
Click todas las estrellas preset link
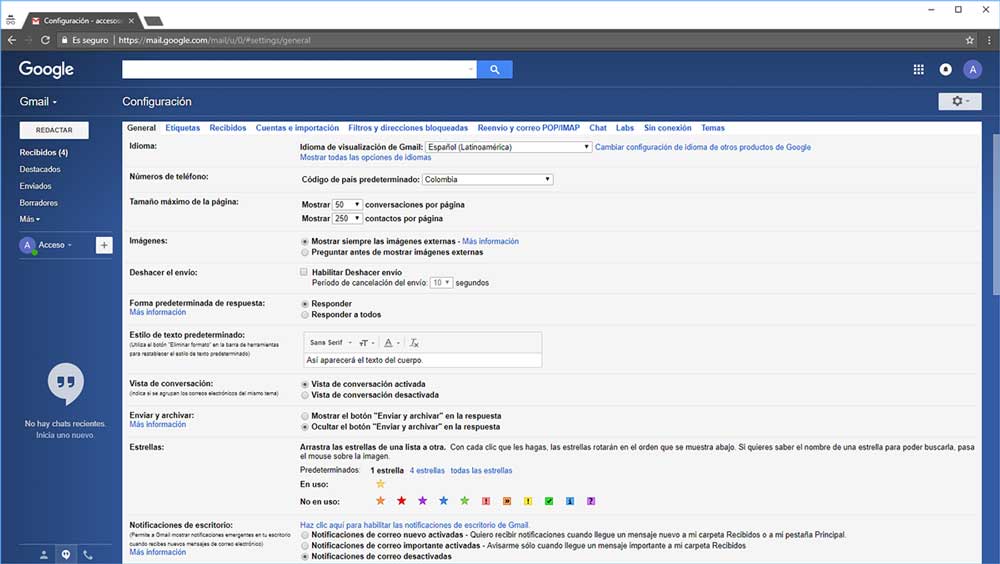tap(481, 471)
